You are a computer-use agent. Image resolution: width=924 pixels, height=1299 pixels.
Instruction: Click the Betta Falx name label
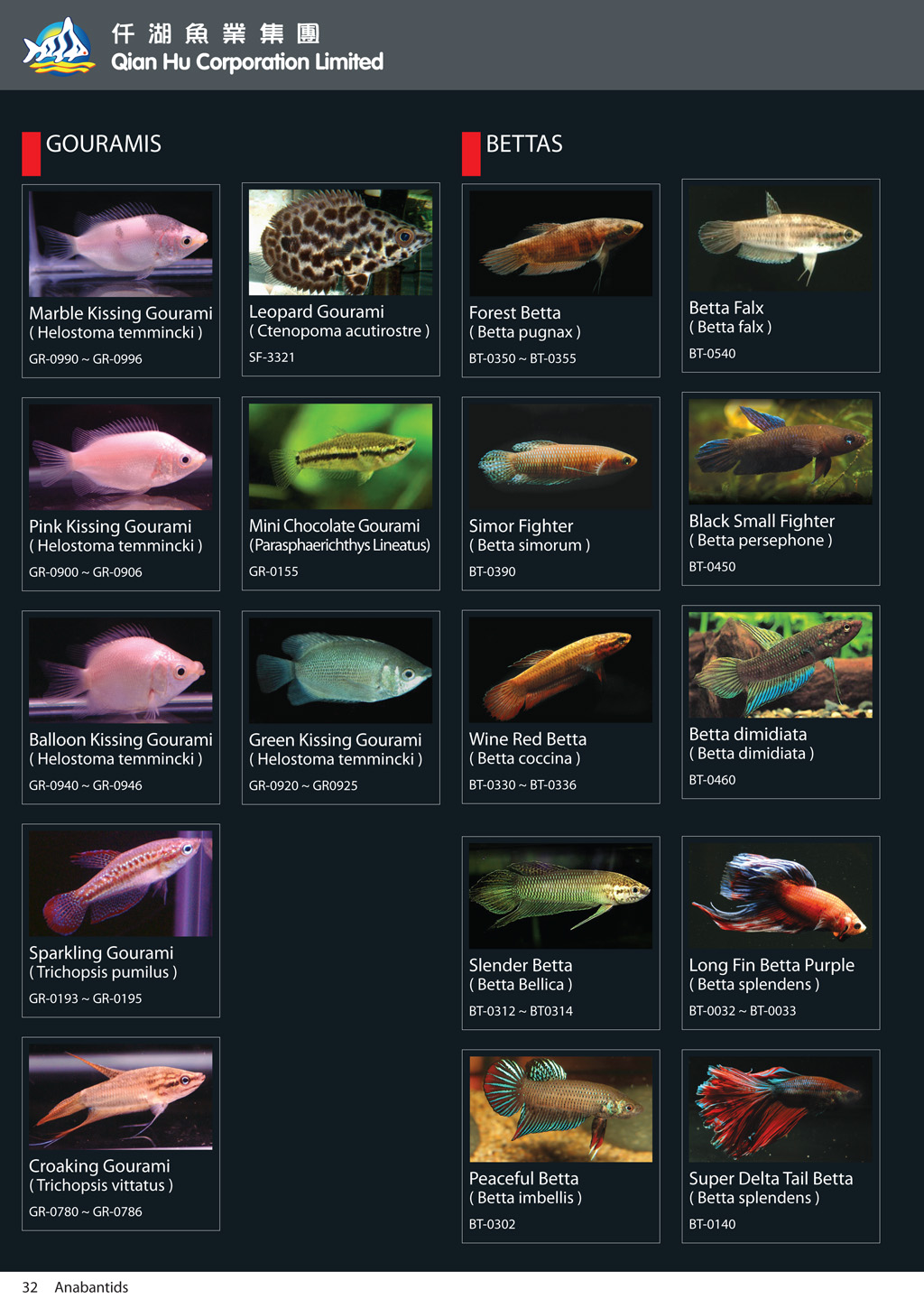(x=726, y=308)
